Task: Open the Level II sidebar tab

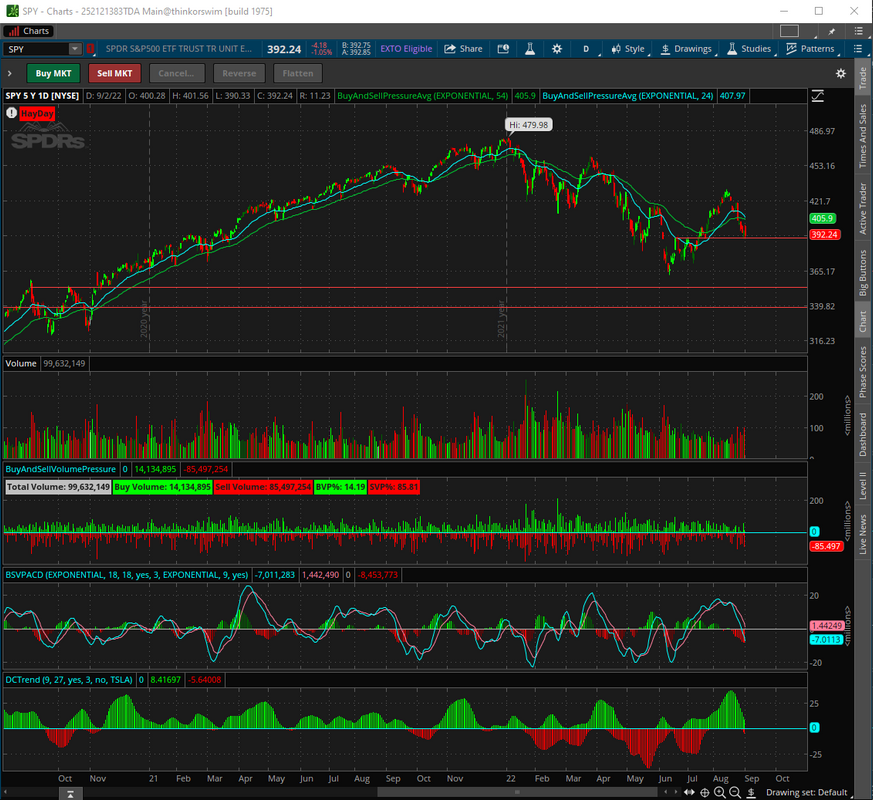Action: point(862,485)
